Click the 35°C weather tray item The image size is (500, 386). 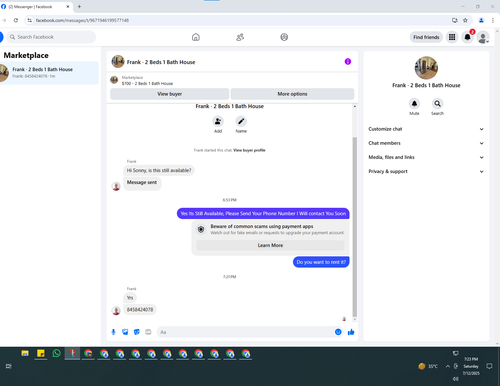428,366
